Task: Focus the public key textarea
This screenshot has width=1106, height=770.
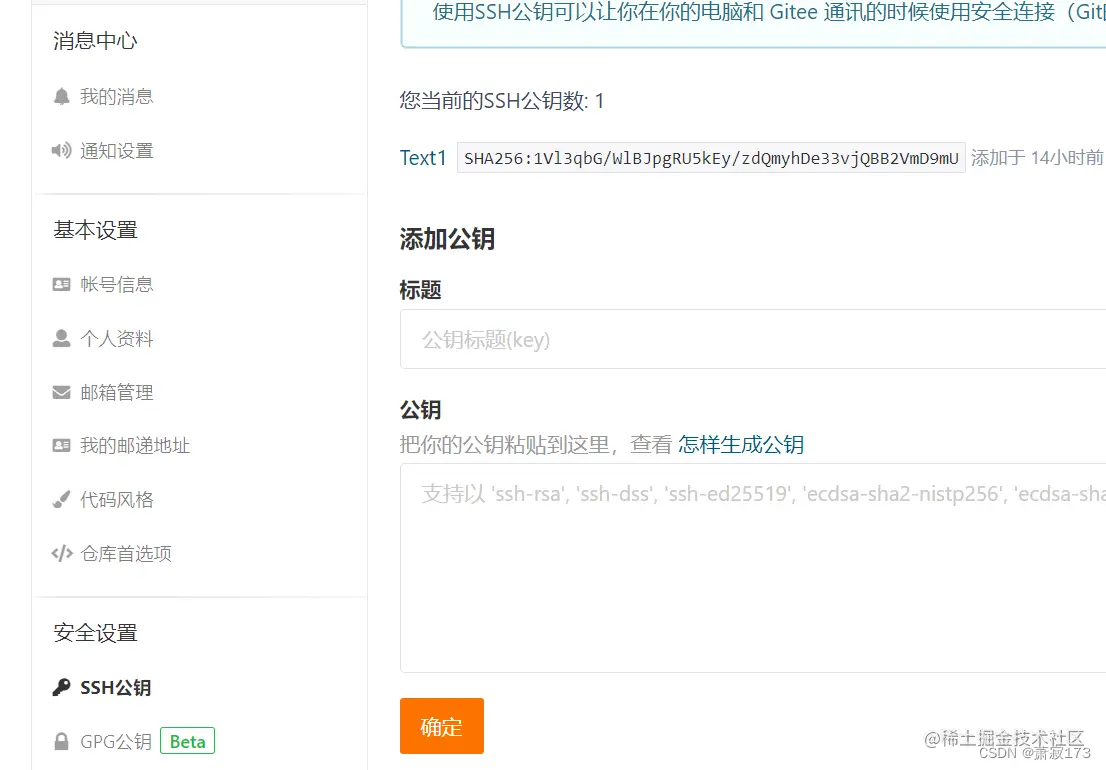Action: pos(753,568)
